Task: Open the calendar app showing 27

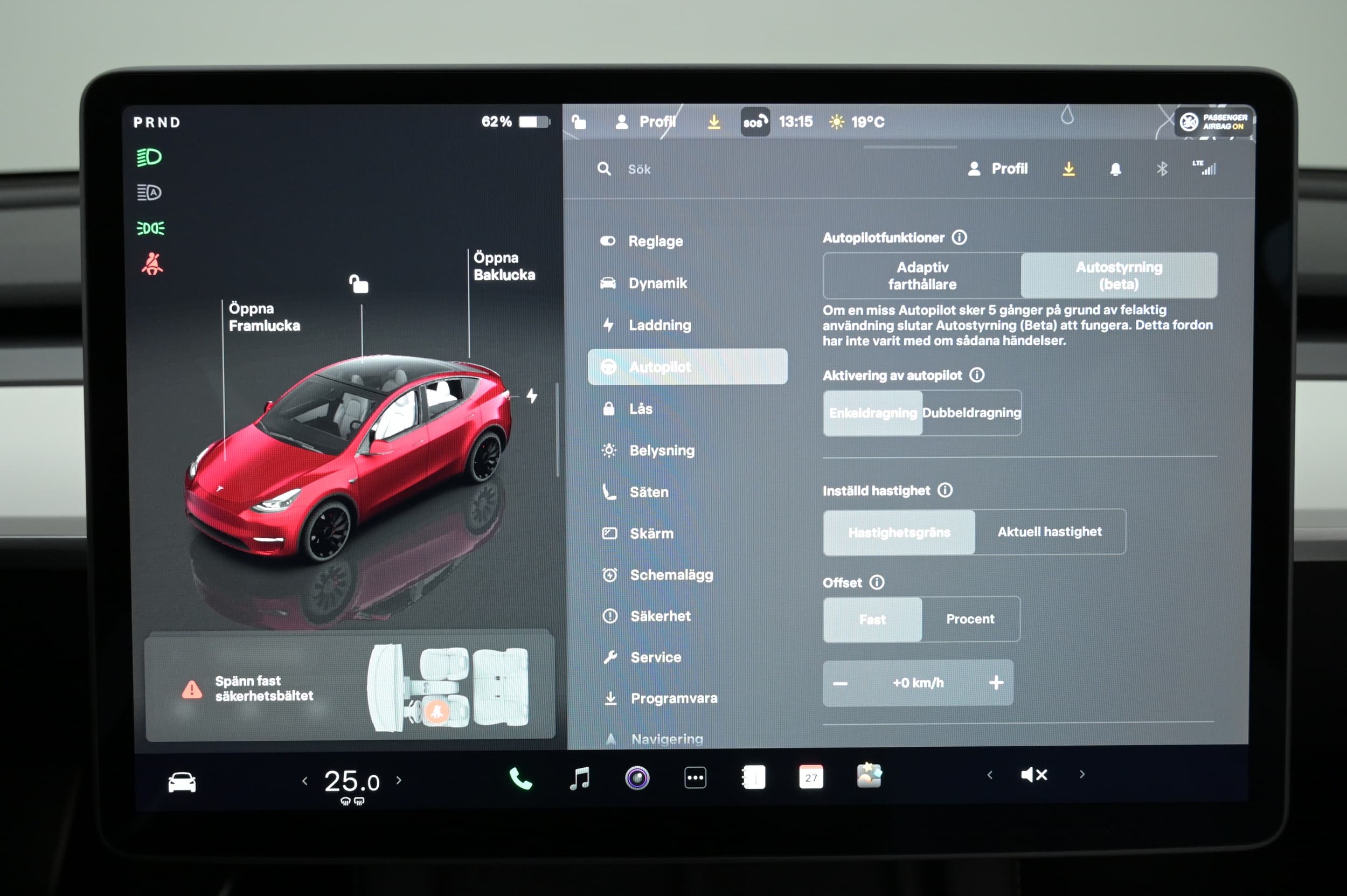Action: point(811,776)
